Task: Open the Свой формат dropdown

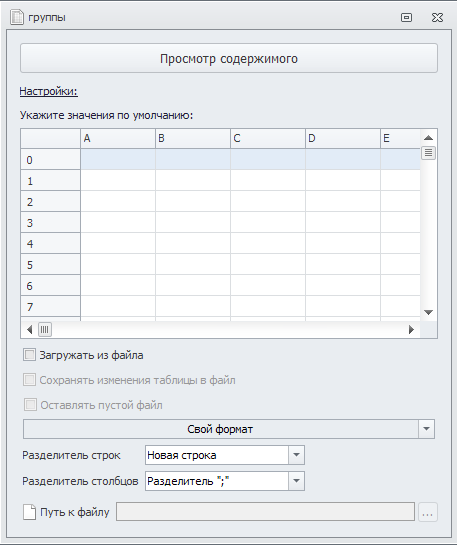Action: tap(229, 429)
